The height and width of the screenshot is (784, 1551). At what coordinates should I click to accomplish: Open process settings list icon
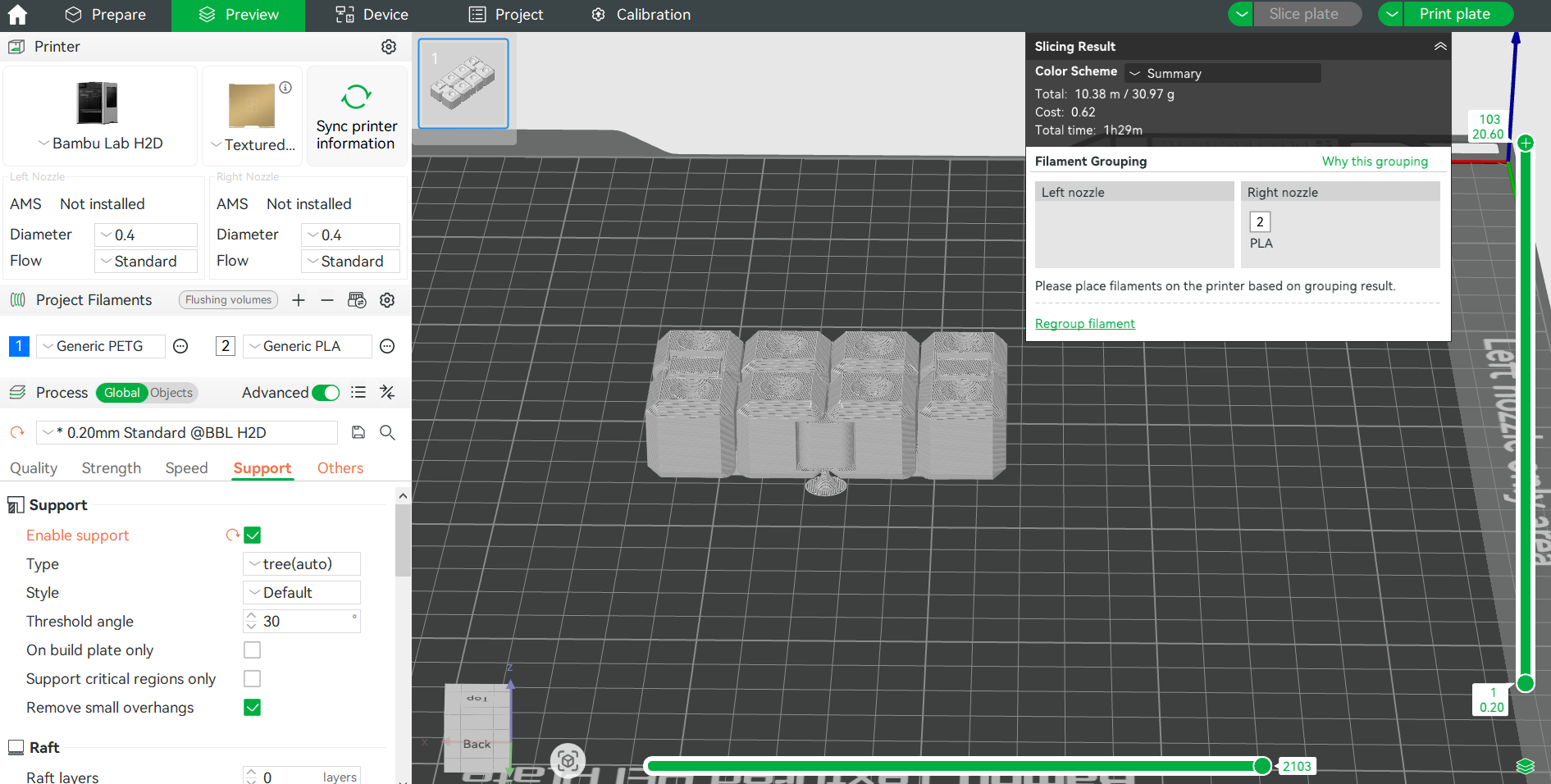pyautogui.click(x=358, y=393)
